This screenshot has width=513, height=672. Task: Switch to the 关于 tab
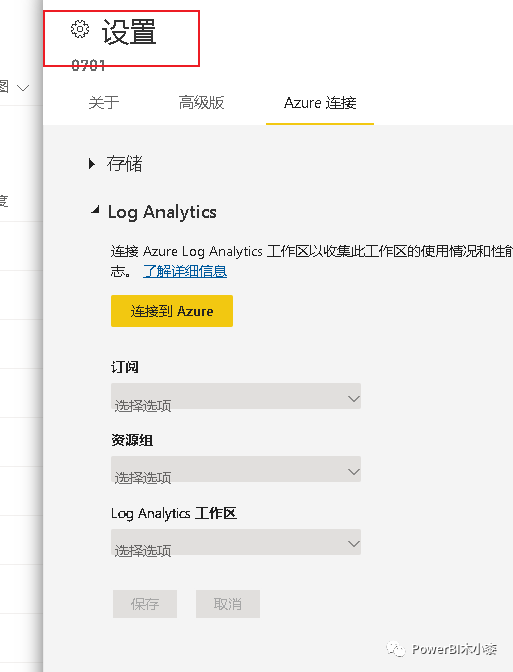(x=104, y=103)
